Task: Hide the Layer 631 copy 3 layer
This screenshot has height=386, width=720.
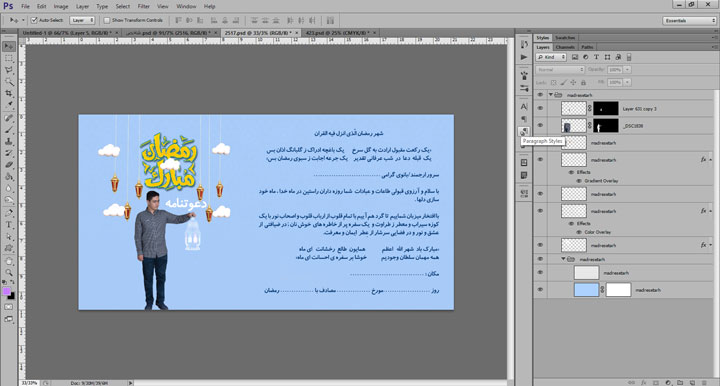Action: click(540, 108)
